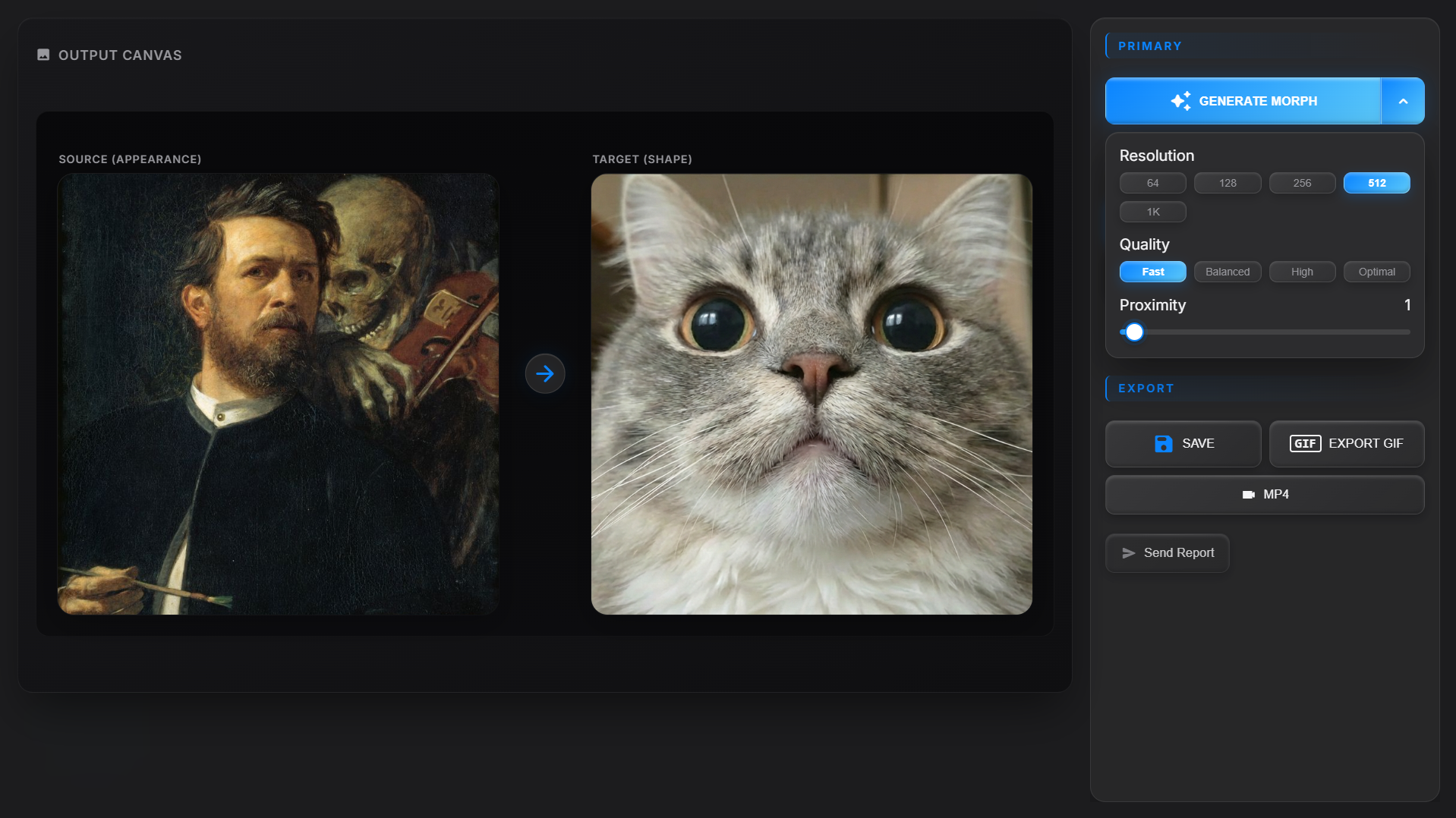Choose Optimal quality setting
This screenshot has height=818, width=1456.
click(1376, 272)
